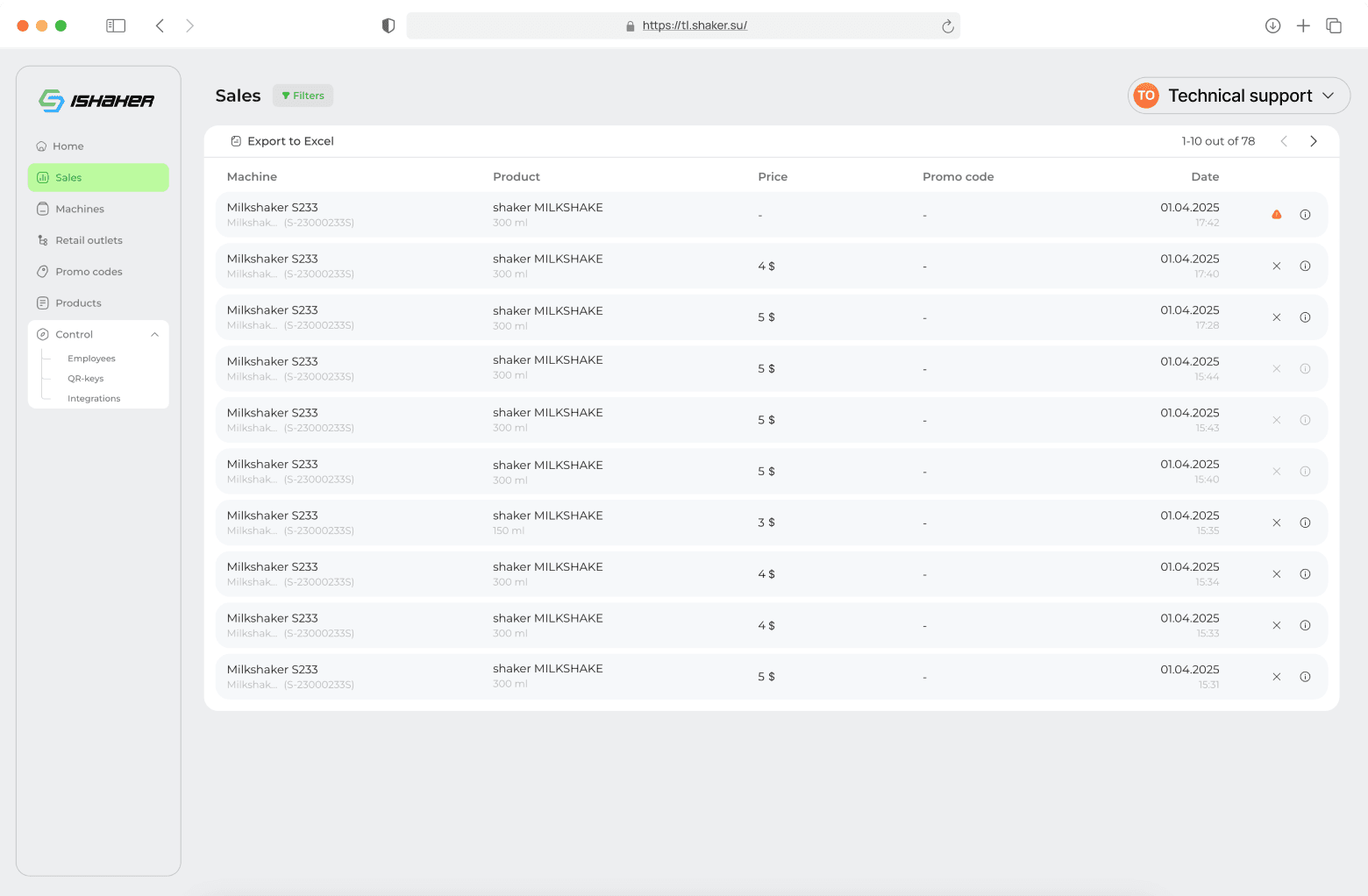Show info for the 15:44 sale

1305,369
